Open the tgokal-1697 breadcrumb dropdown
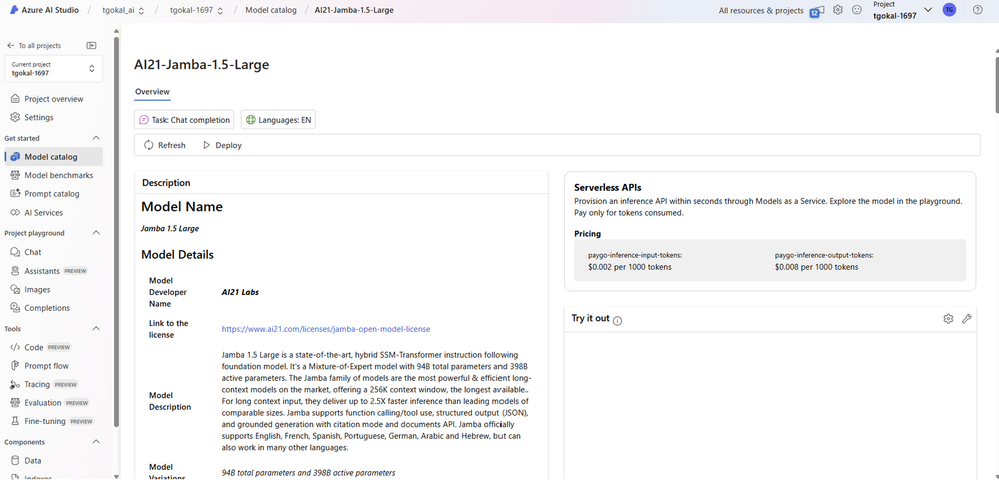 (x=220, y=11)
